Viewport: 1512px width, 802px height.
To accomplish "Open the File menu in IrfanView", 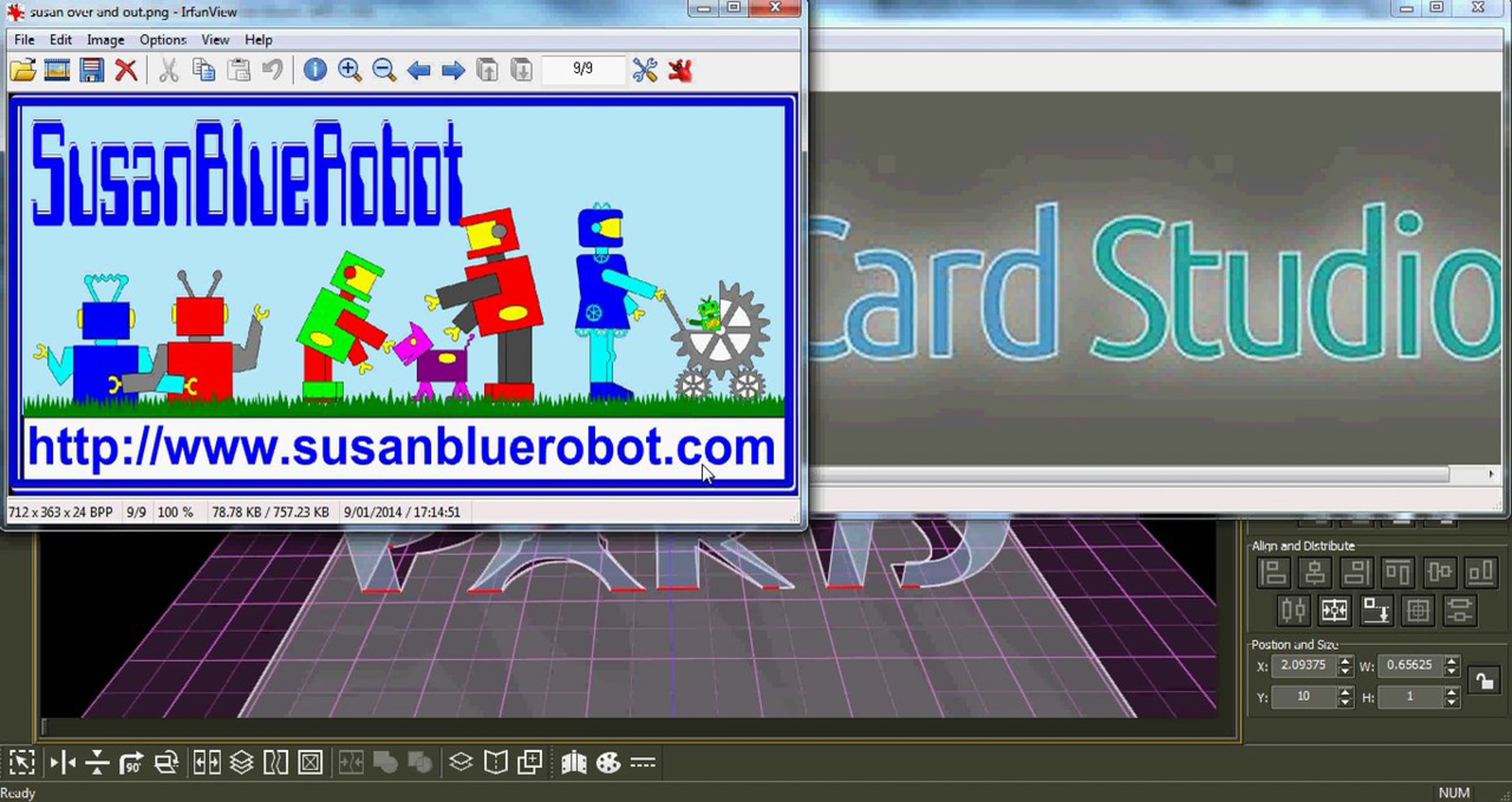I will 25,40.
